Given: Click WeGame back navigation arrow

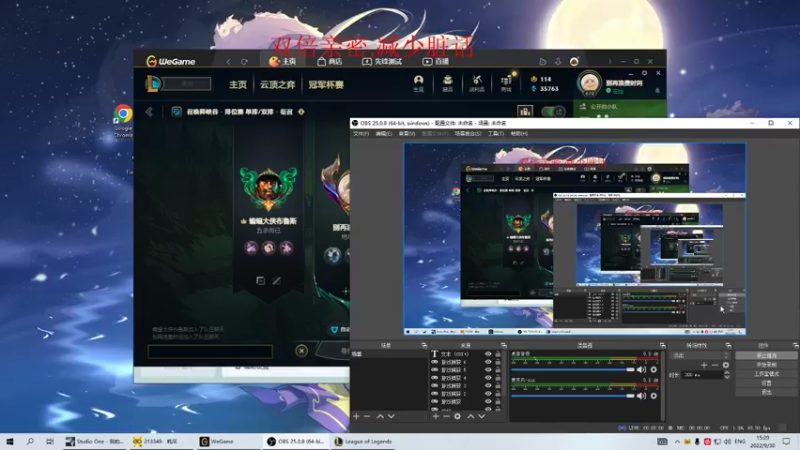Looking at the screenshot, I should point(228,62).
